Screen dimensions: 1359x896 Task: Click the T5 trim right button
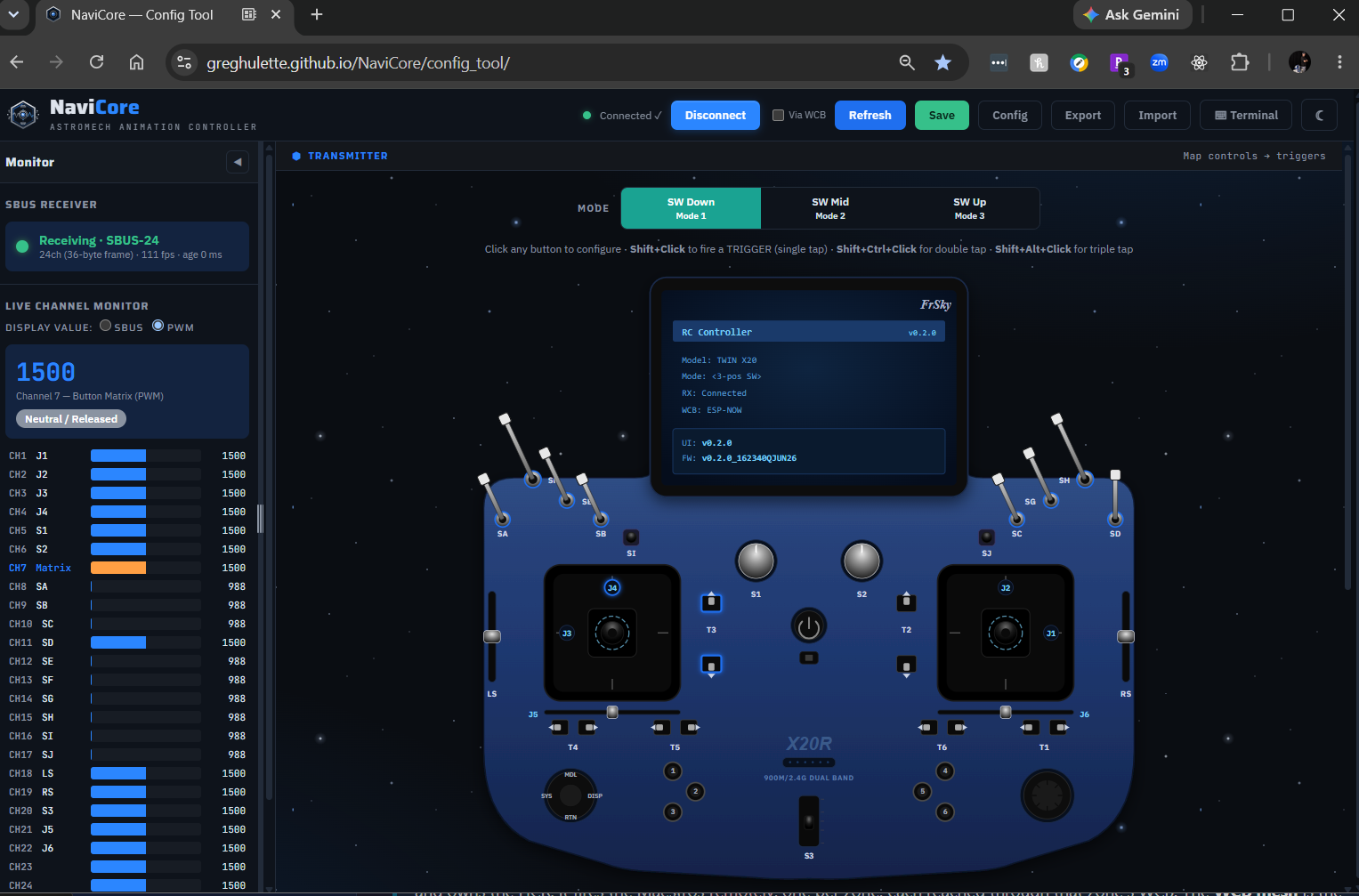[691, 727]
